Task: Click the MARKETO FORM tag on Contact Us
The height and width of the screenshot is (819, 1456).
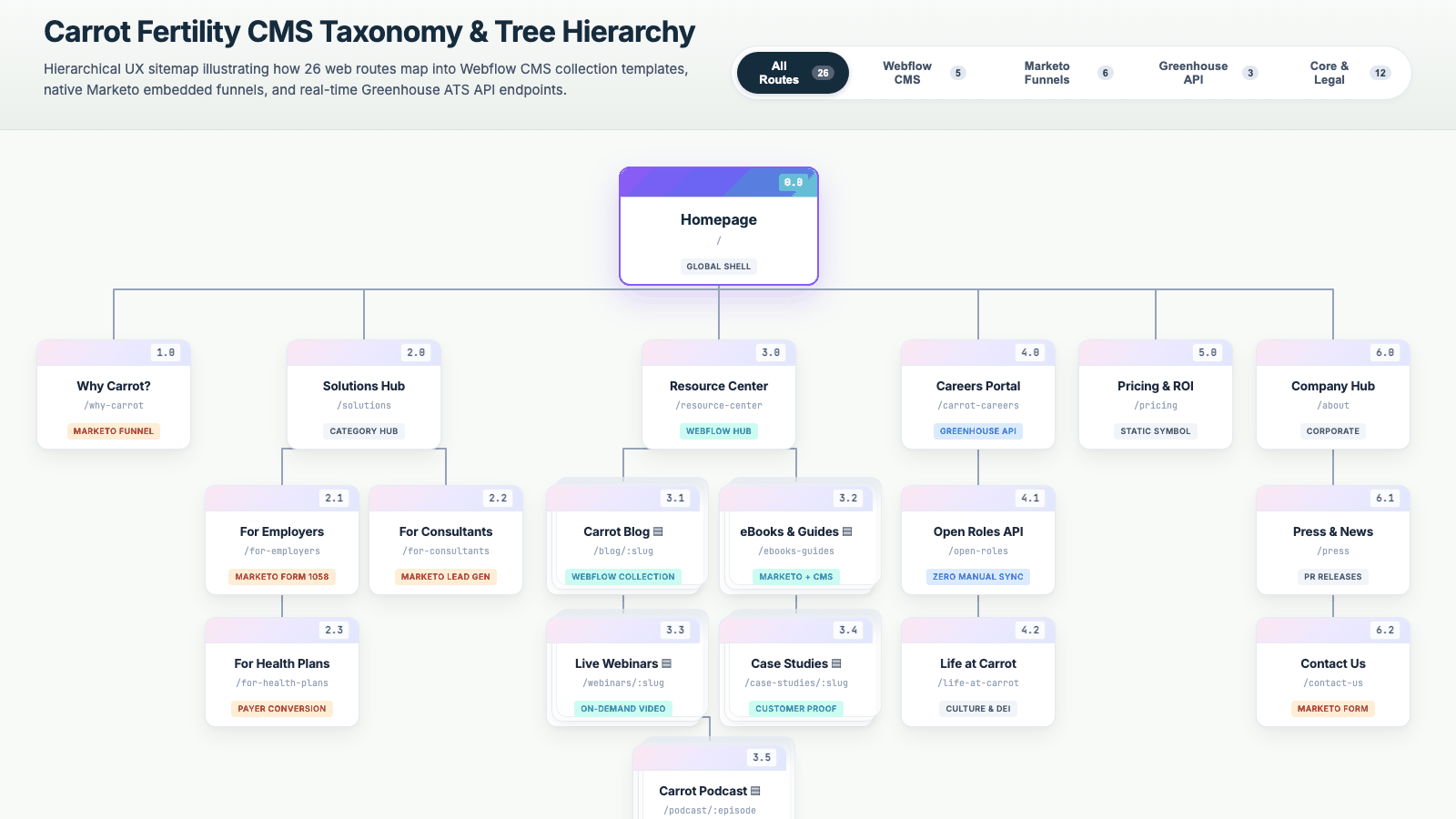Action: [1333, 709]
